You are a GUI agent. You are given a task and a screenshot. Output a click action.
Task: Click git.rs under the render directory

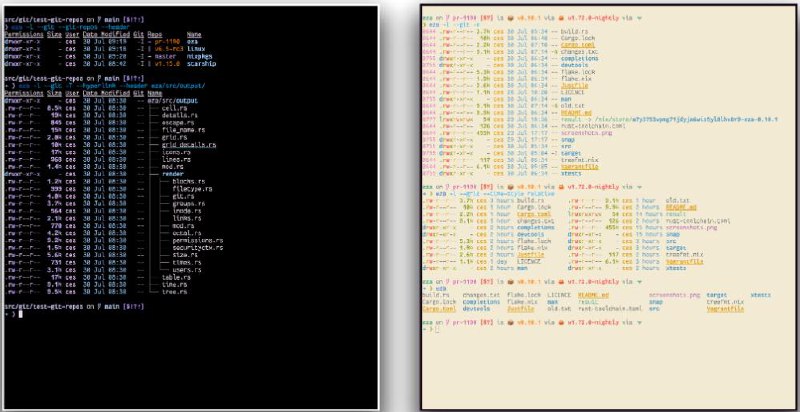tap(183, 196)
